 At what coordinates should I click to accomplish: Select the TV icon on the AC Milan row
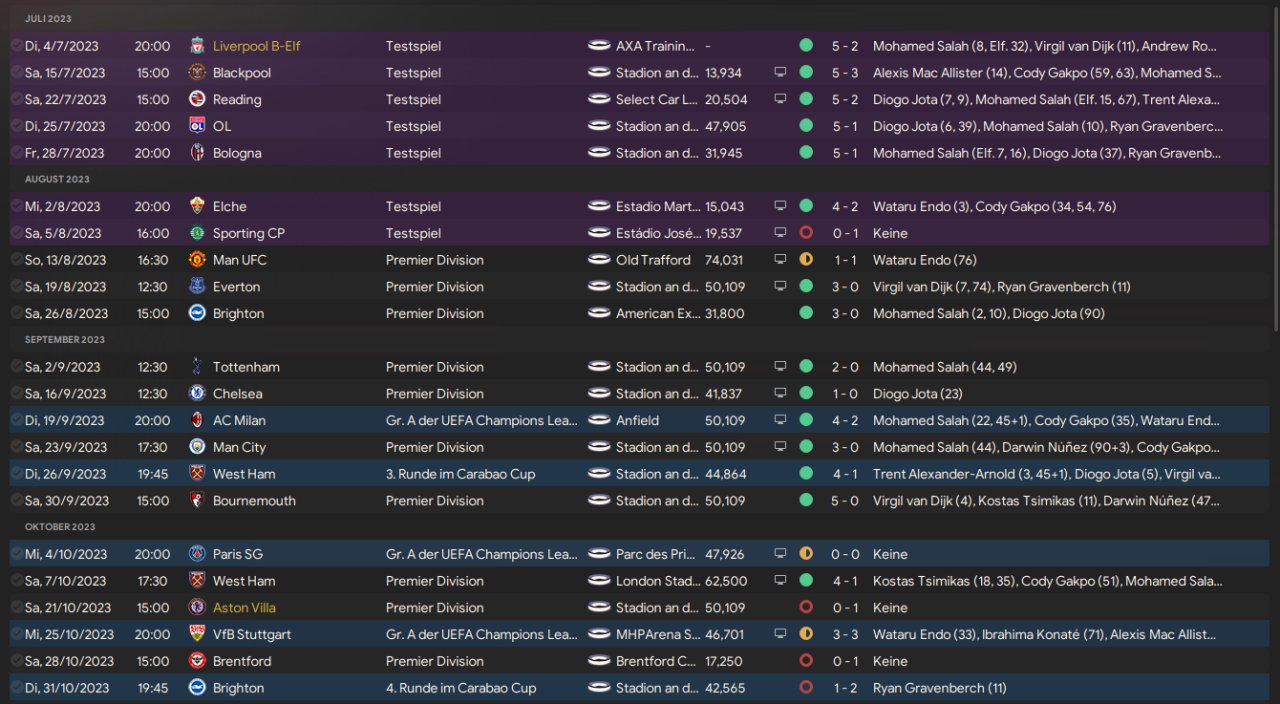[x=780, y=420]
